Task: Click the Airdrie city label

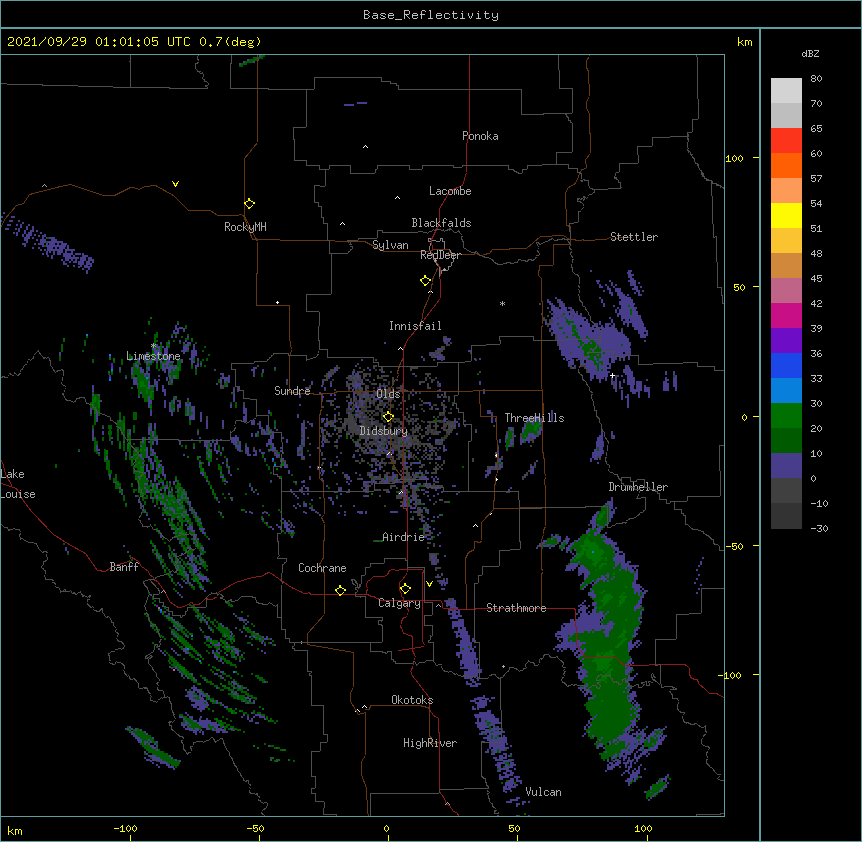Action: coord(403,537)
